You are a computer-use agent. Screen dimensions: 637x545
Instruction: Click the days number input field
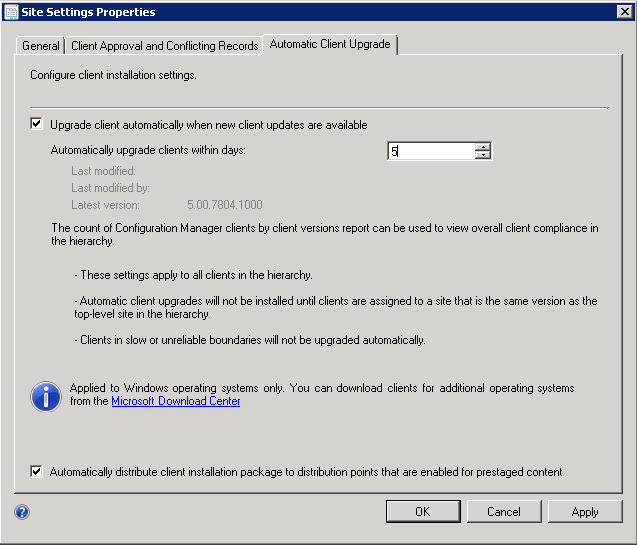pyautogui.click(x=431, y=151)
